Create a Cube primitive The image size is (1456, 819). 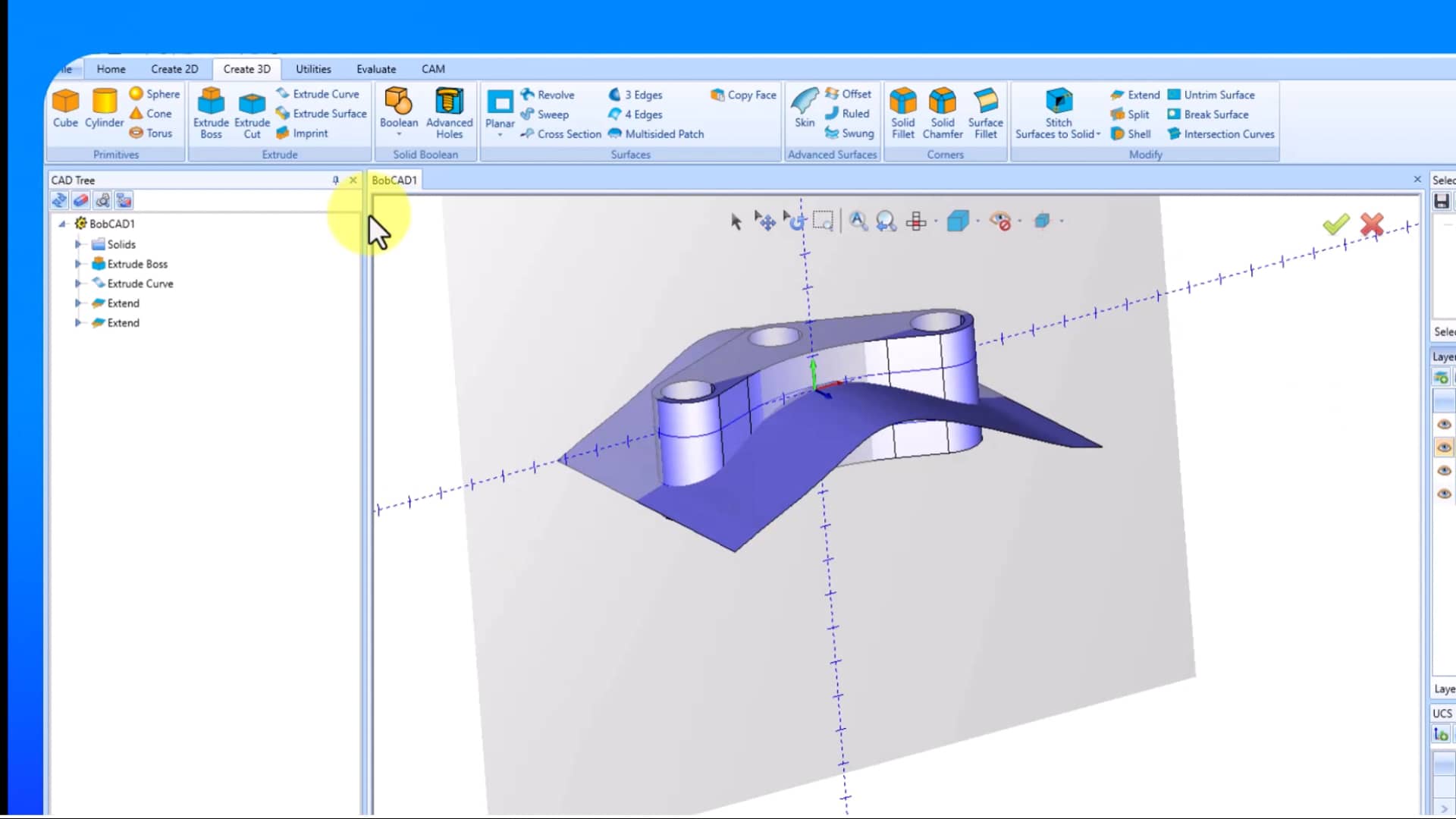point(65,108)
